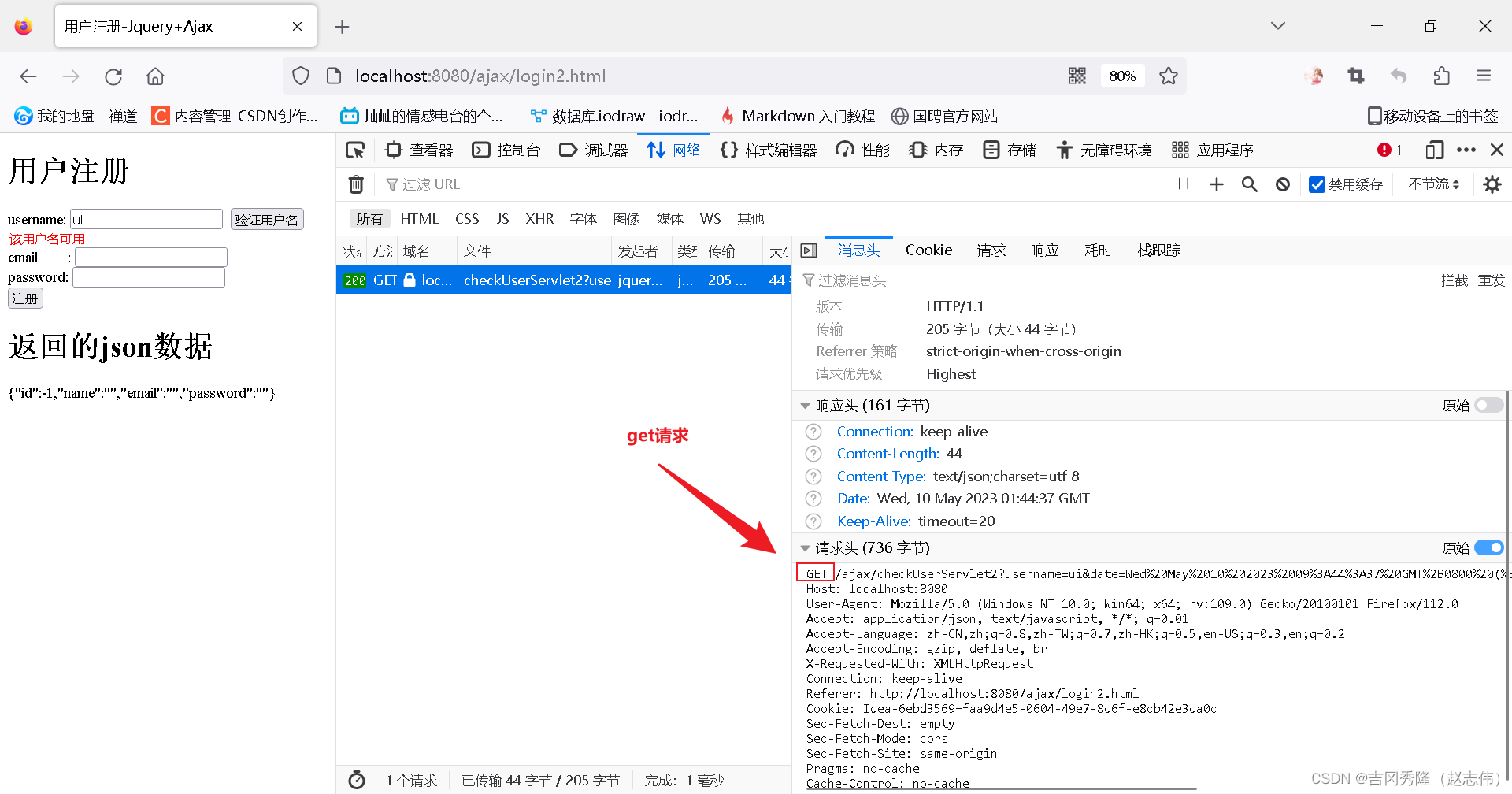Open the Firefox application menu

[x=1484, y=76]
